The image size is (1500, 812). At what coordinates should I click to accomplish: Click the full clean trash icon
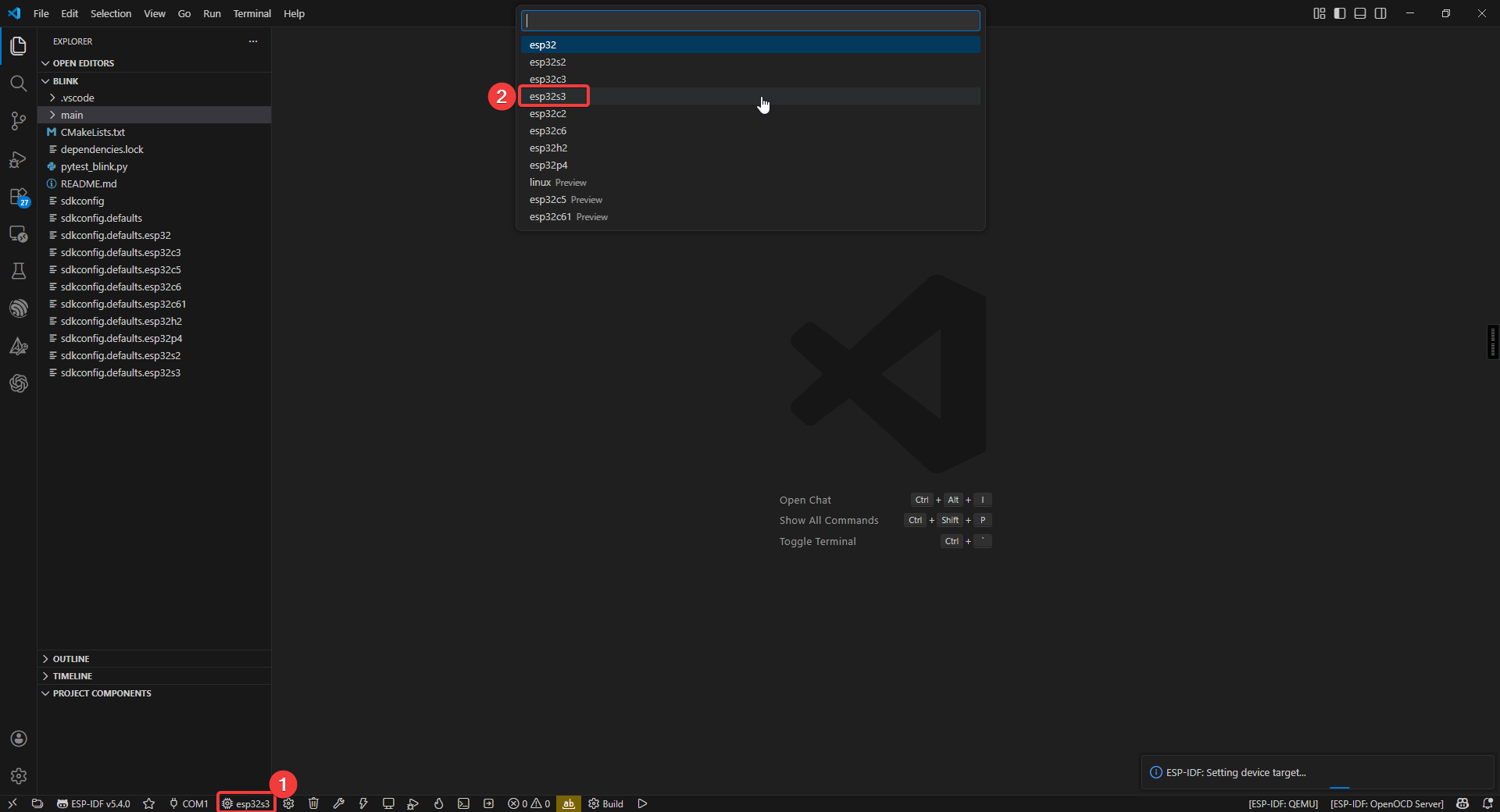[x=313, y=803]
